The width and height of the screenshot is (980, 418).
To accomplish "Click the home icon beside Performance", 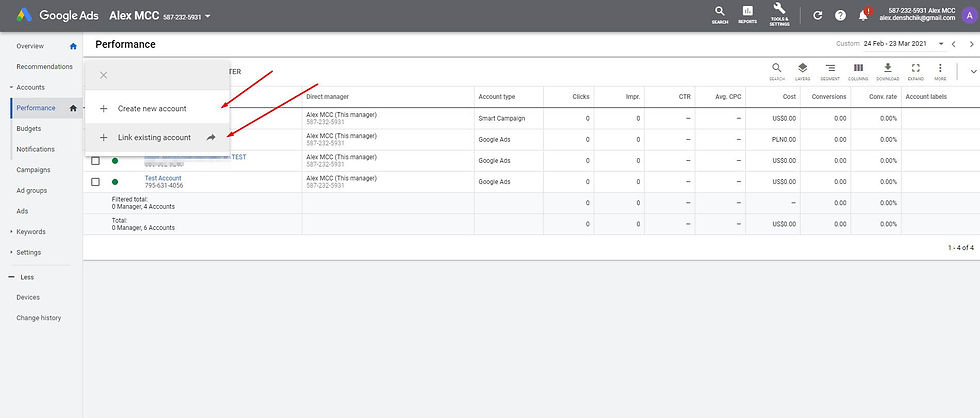I will (73, 108).
